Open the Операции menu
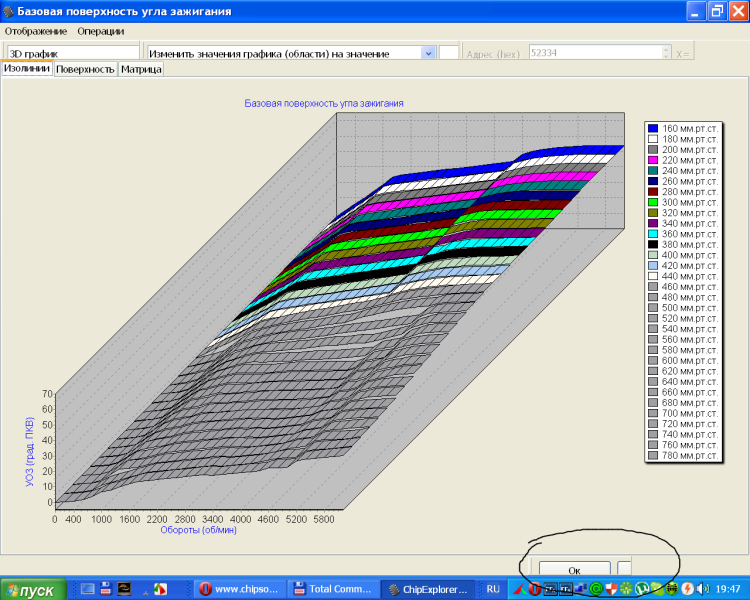 coord(100,31)
